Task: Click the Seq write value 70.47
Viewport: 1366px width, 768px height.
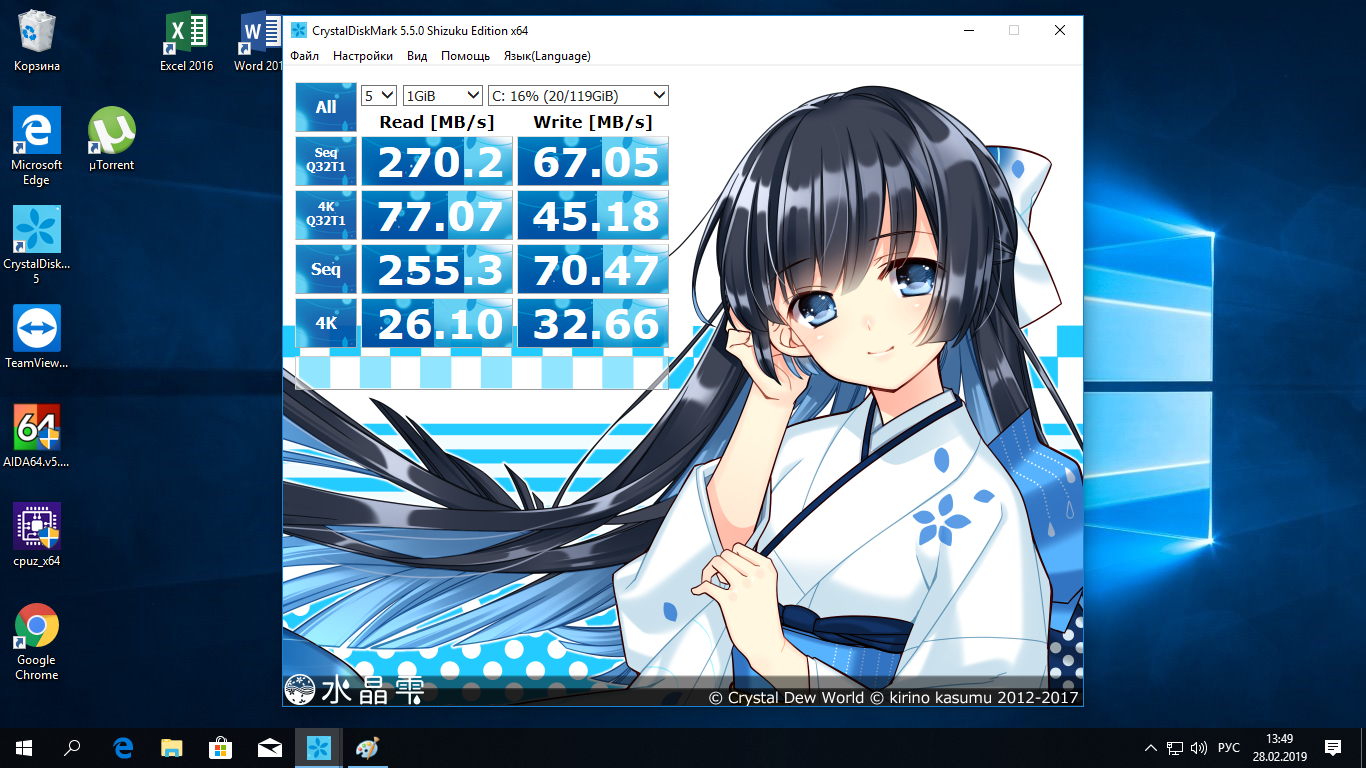Action: [593, 269]
